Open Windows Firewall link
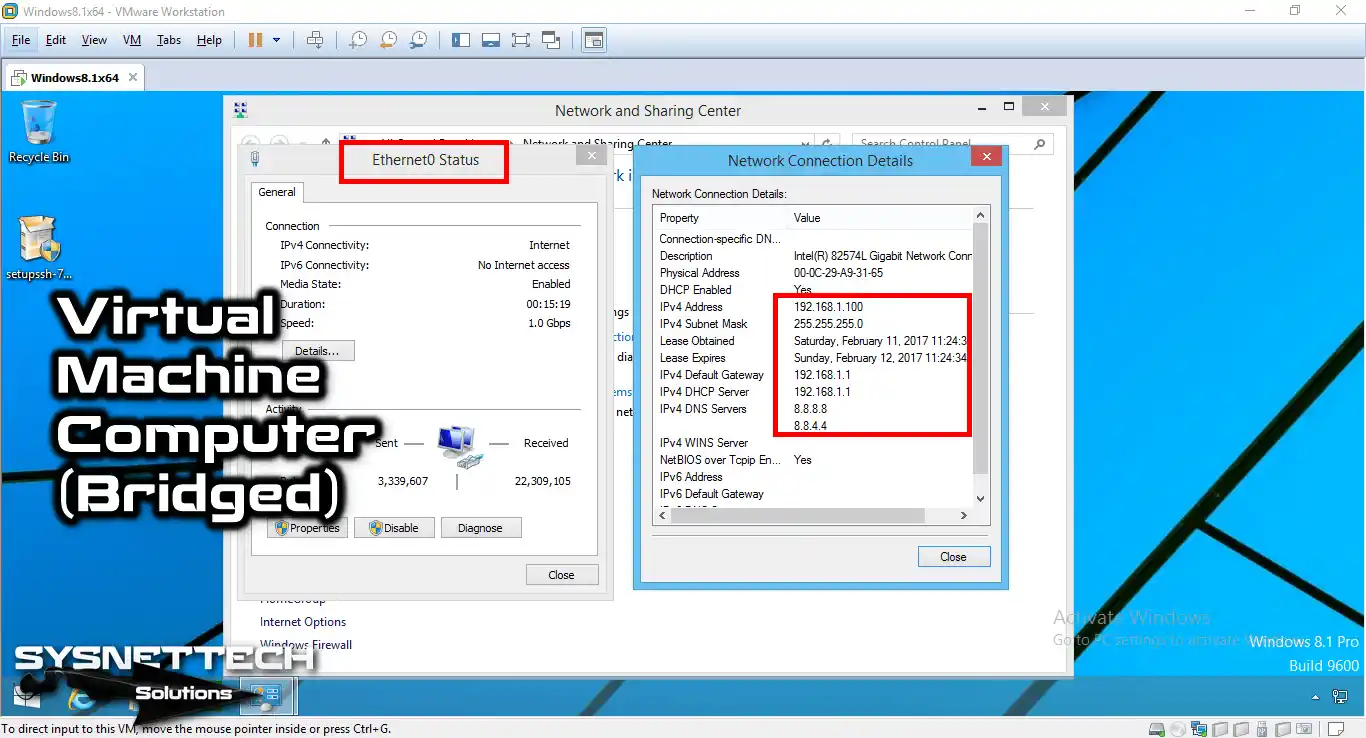The image size is (1366, 738). (x=306, y=645)
